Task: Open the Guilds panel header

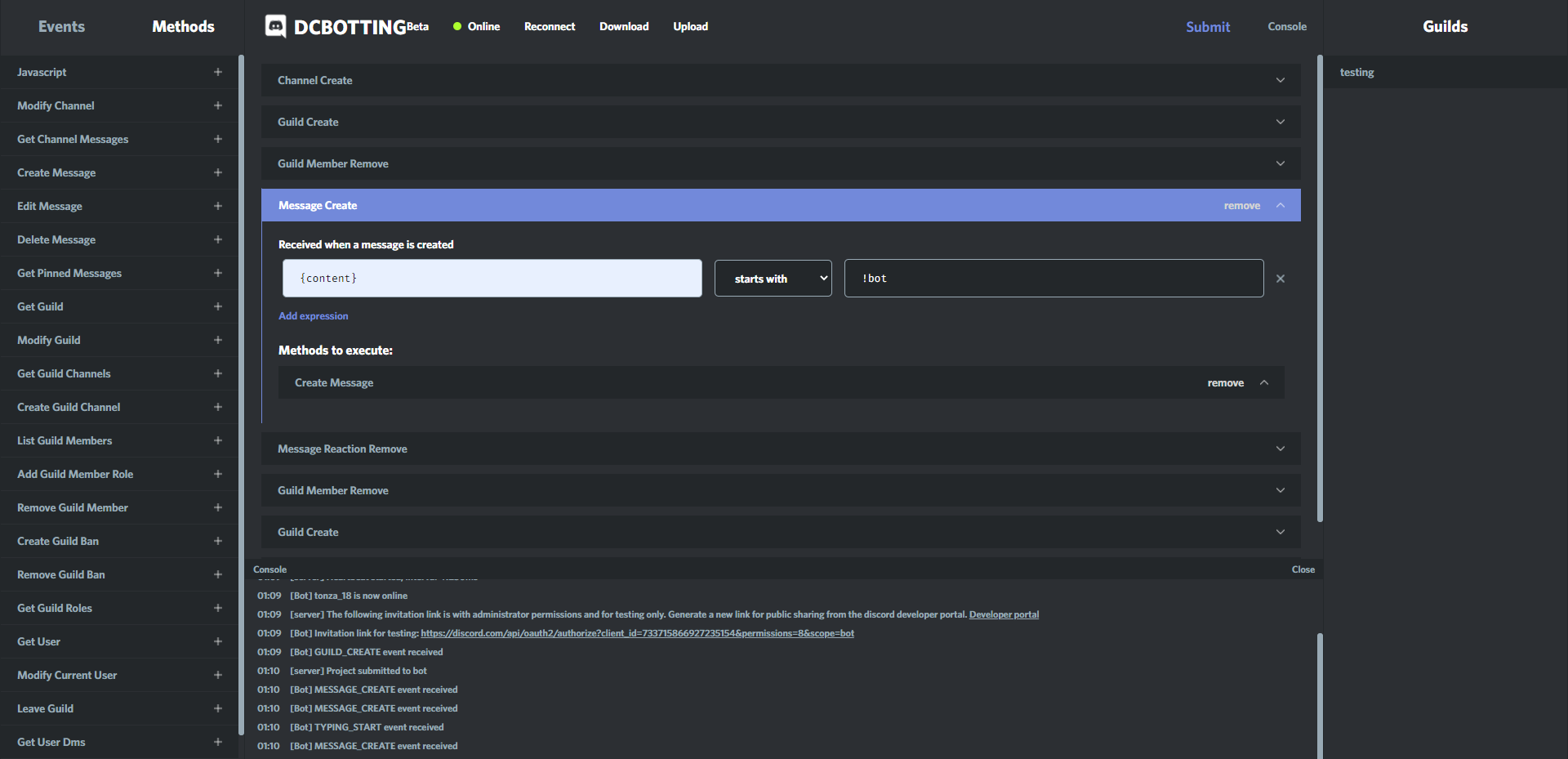Action: pos(1445,26)
